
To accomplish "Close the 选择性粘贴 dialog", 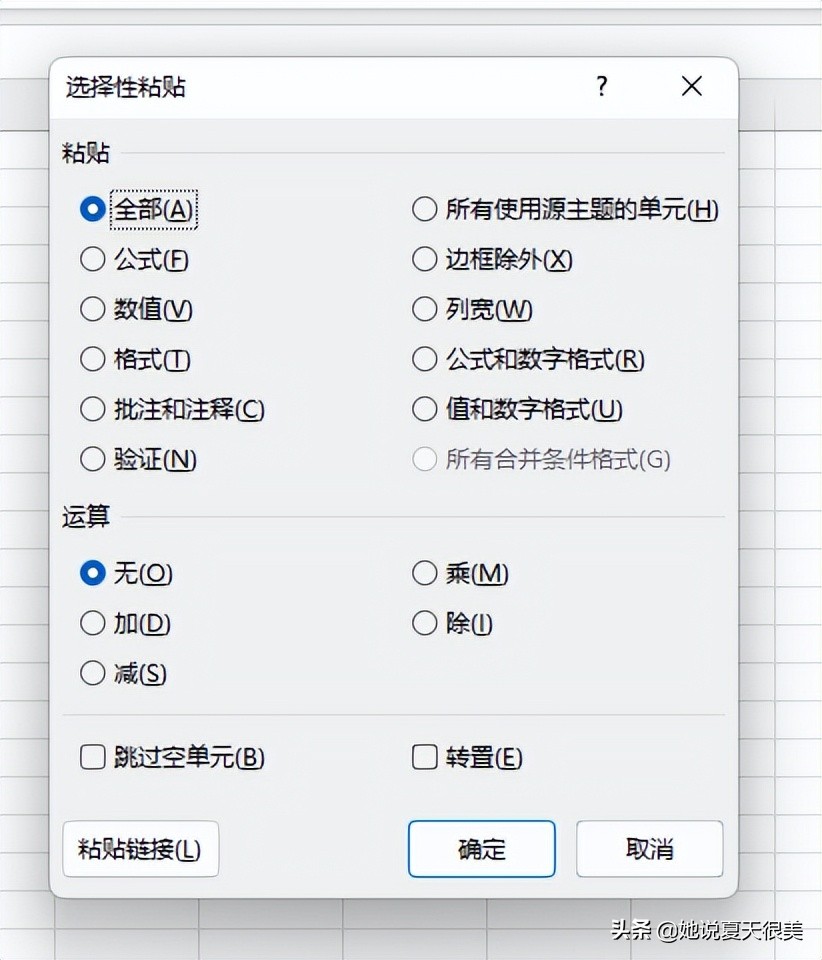I will (x=692, y=86).
